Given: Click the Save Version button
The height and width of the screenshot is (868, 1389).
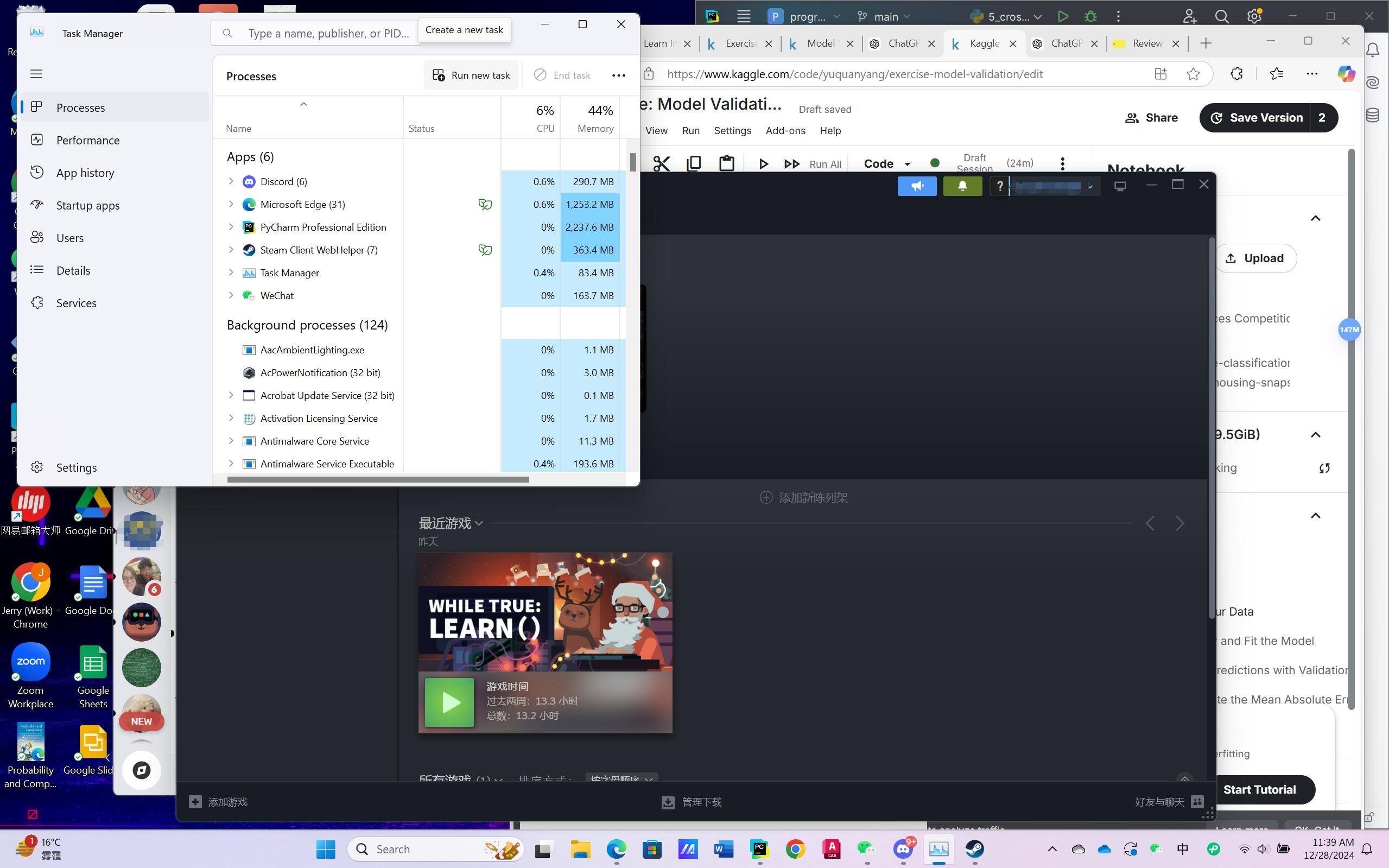Looking at the screenshot, I should [1255, 118].
